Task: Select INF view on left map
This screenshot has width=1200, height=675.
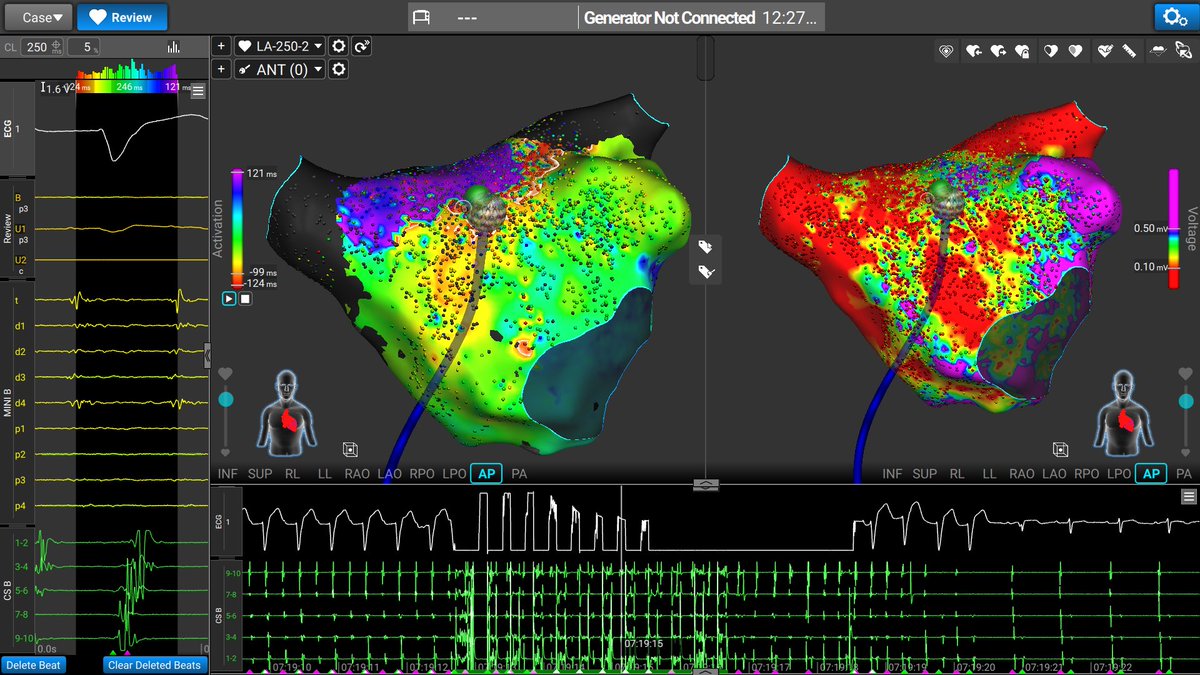Action: pyautogui.click(x=230, y=473)
